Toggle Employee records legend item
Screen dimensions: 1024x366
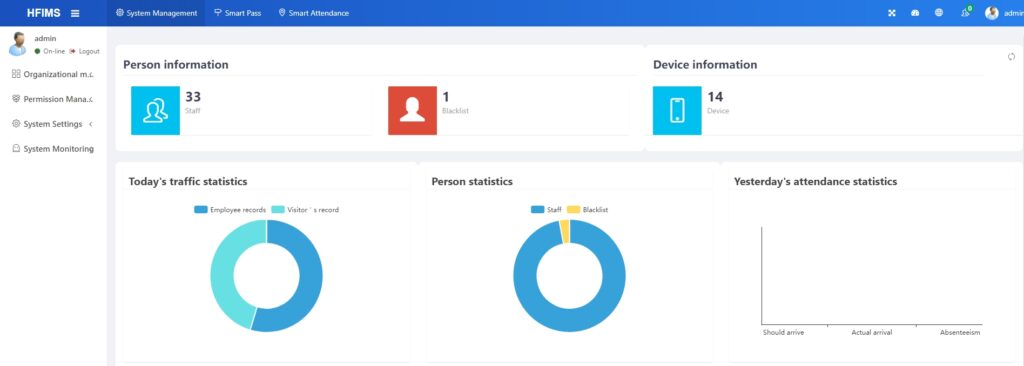coord(230,210)
